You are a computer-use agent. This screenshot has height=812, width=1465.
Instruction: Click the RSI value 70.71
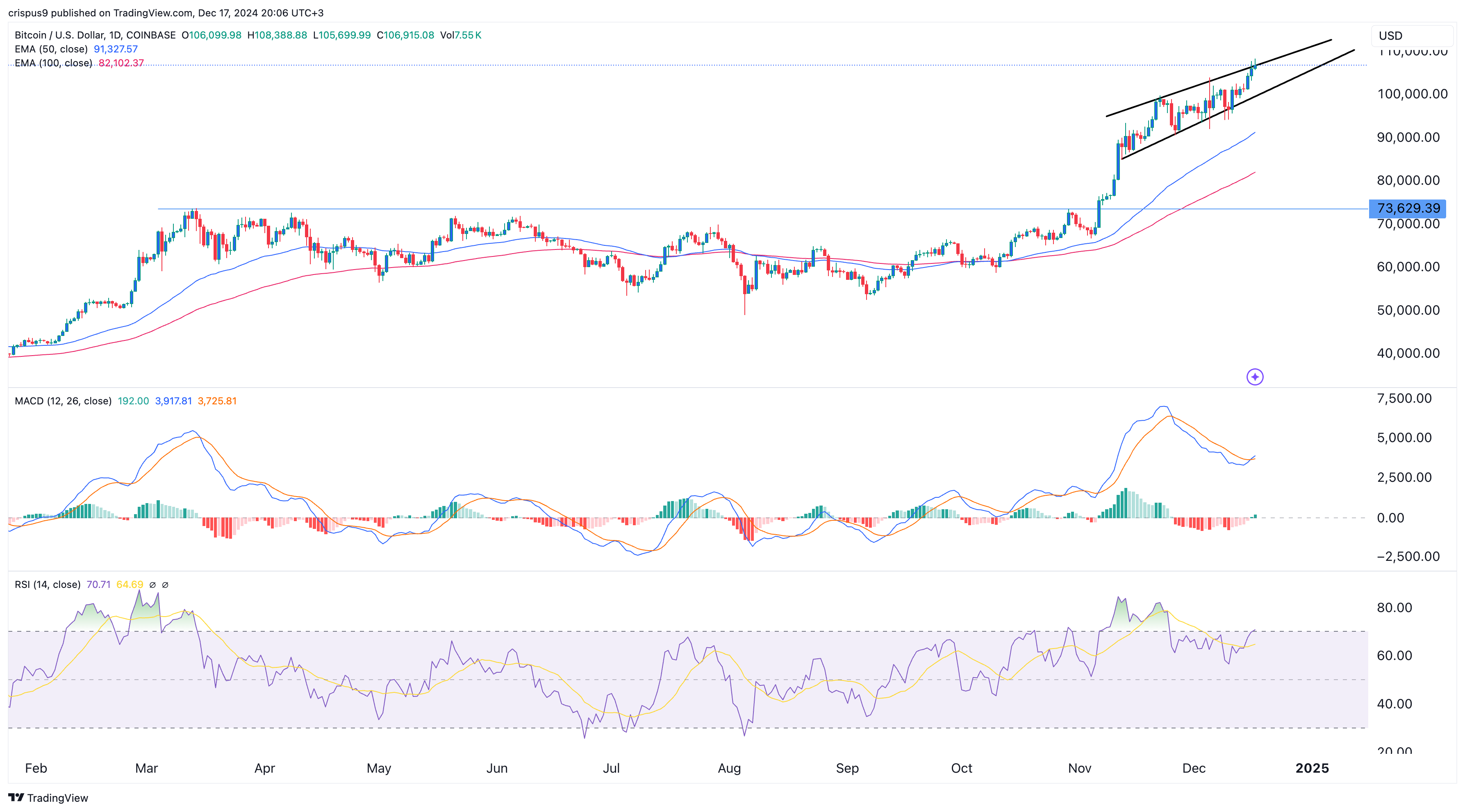click(x=98, y=585)
